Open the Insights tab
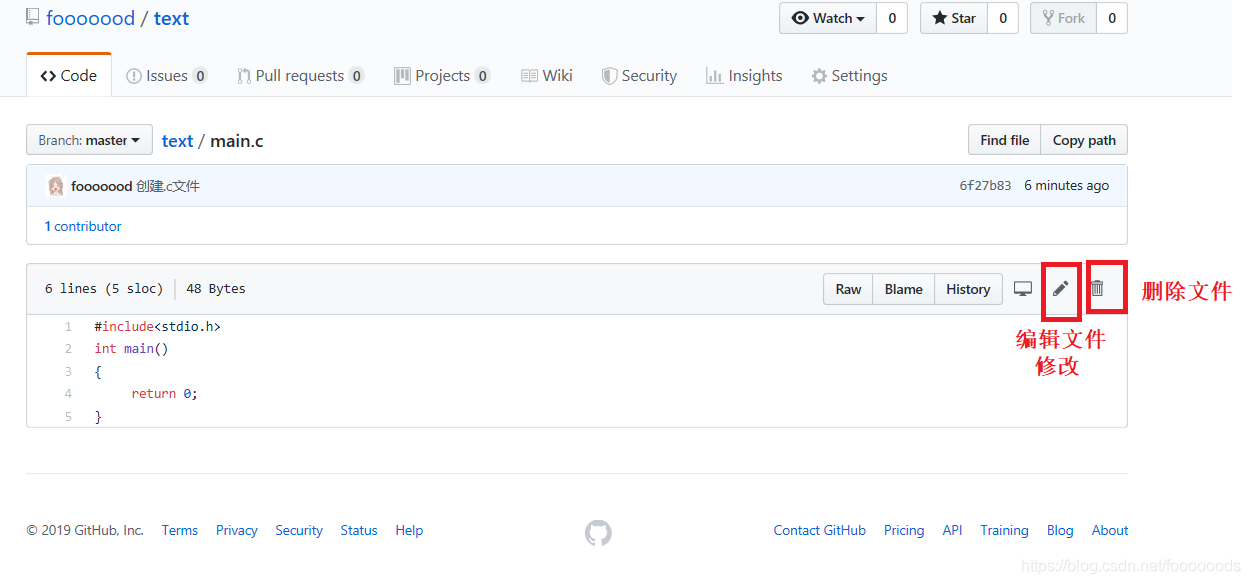This screenshot has height=584, width=1250. 744,76
